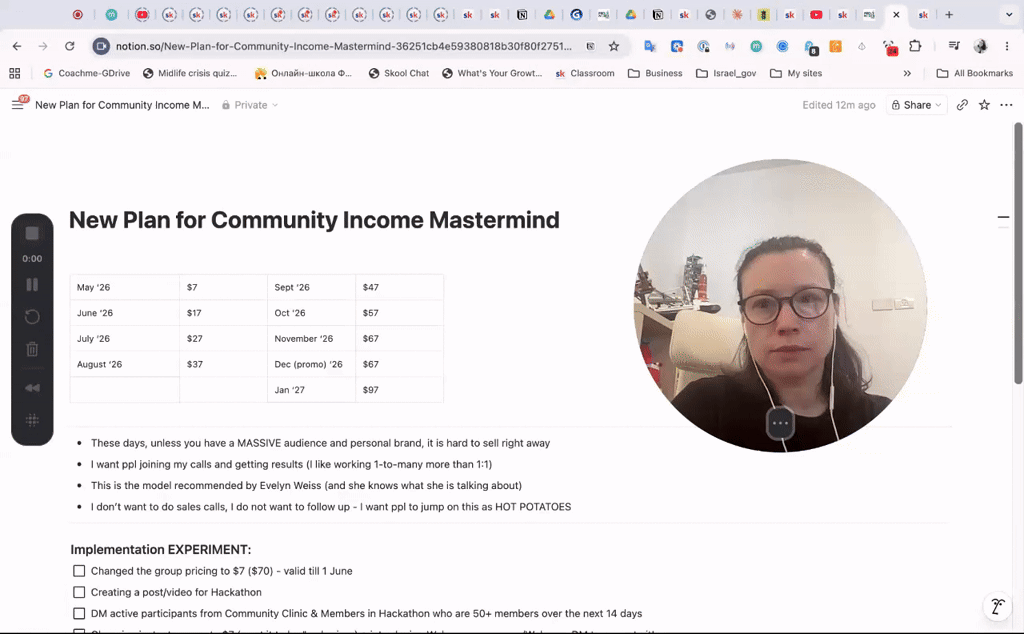Switch to the last Skool tab on right
This screenshot has height=634, width=1024.
tap(923, 14)
